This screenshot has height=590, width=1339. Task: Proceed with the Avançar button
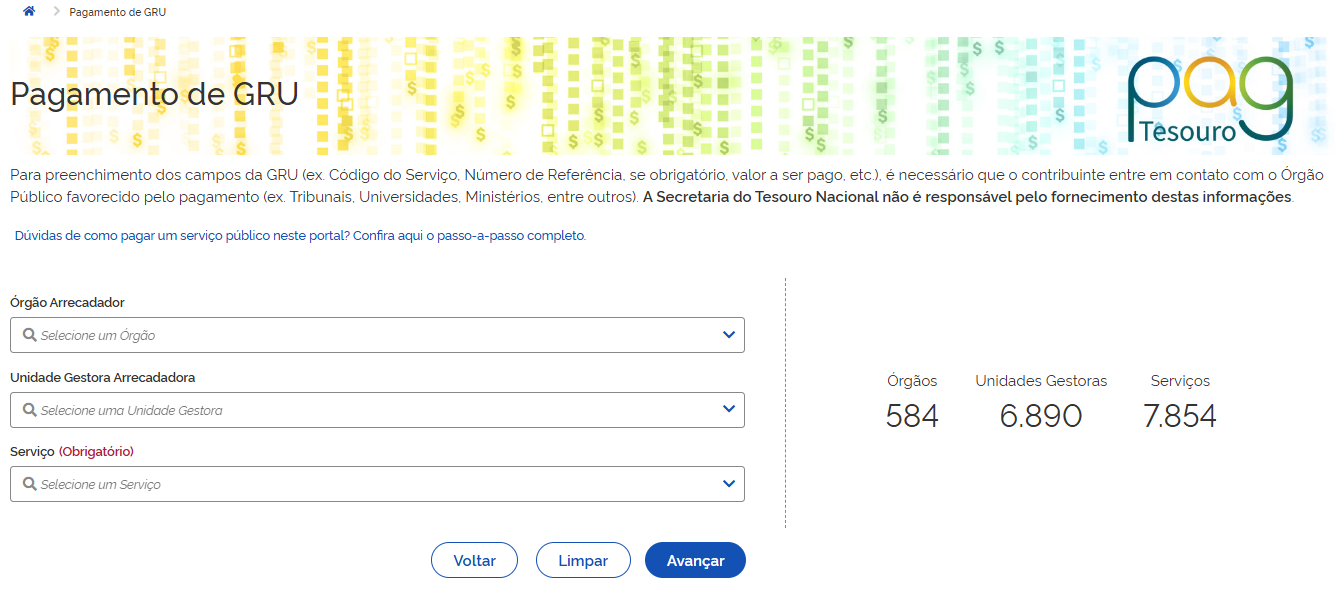695,561
